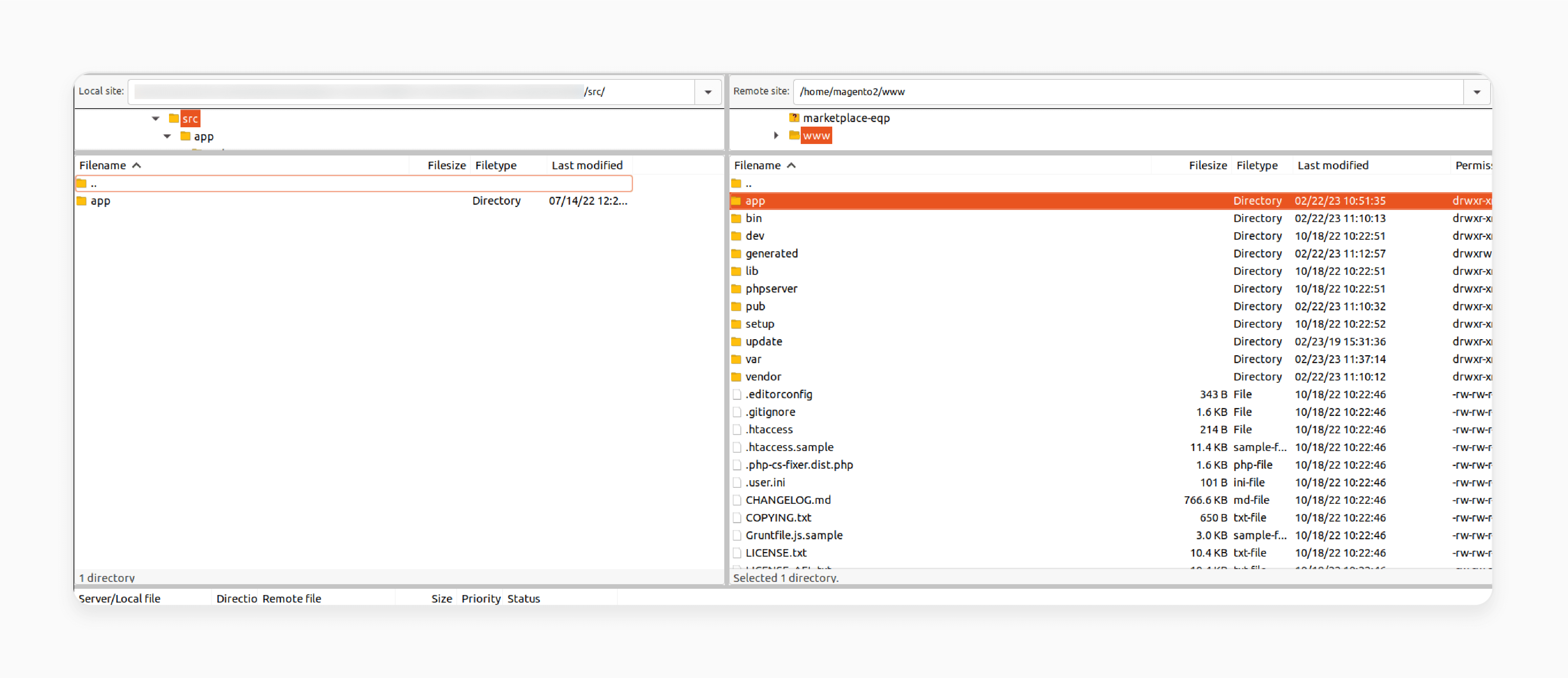Sort local files by Filetype column
The width and height of the screenshot is (1568, 678).
tap(508, 166)
